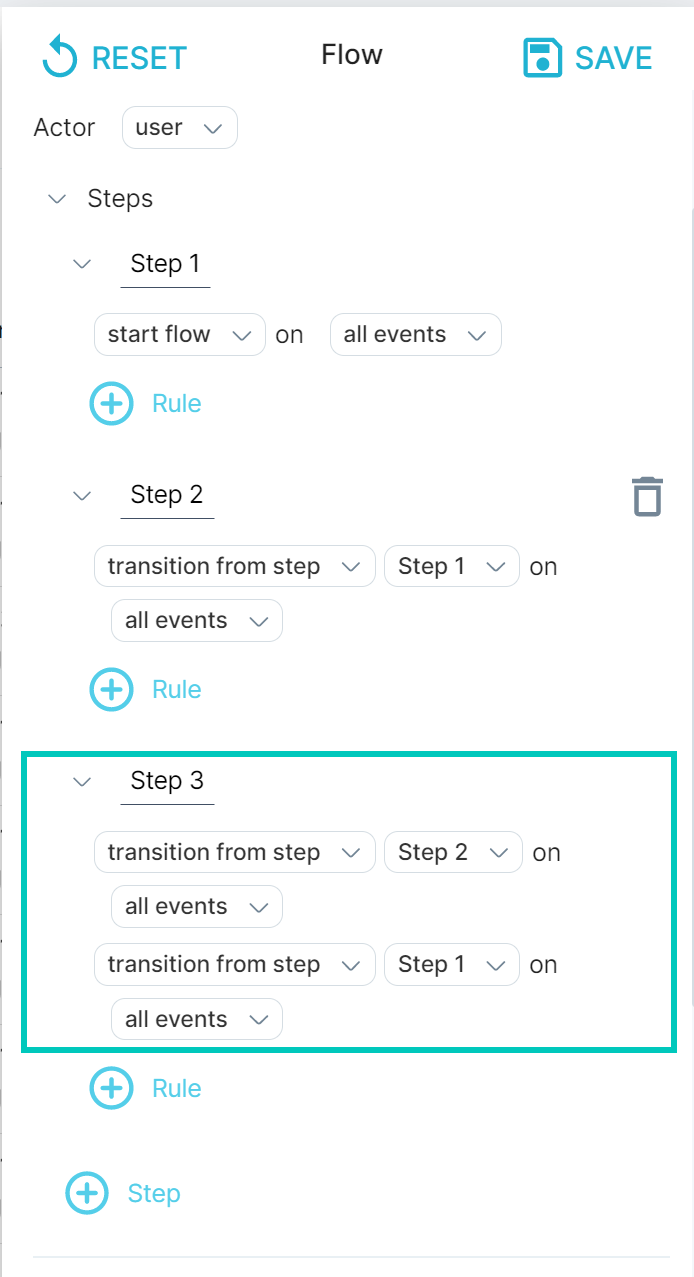Collapse Step 3 using its chevron
This screenshot has width=694, height=1277.
click(x=82, y=781)
